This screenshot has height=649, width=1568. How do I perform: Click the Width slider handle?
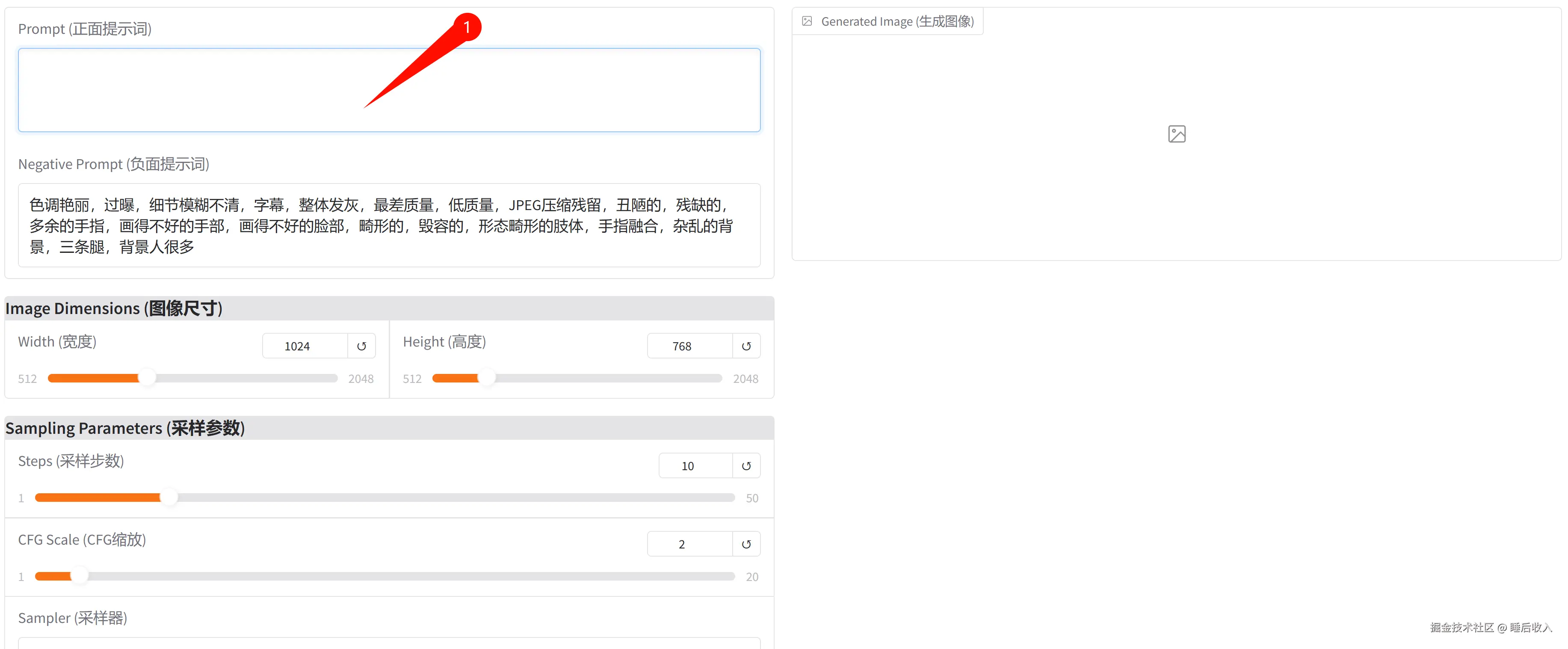click(x=147, y=378)
